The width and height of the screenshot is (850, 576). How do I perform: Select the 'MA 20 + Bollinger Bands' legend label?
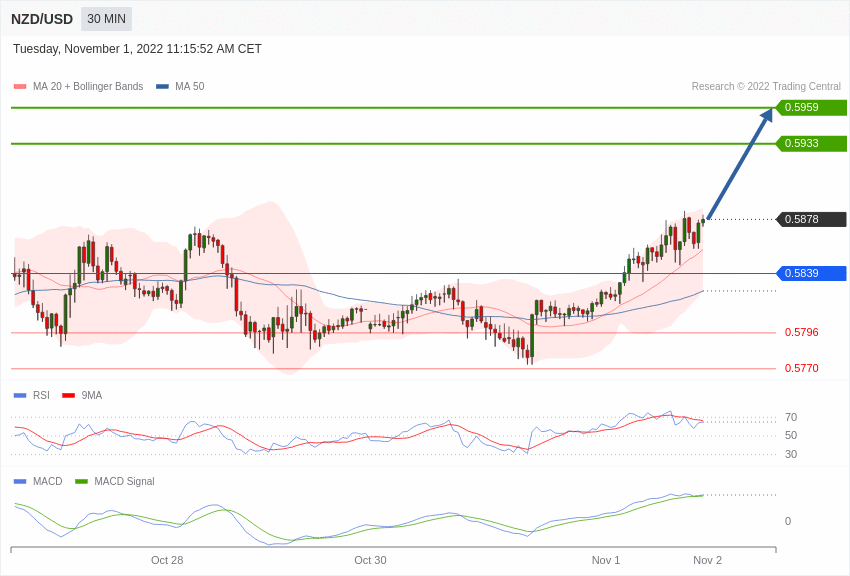(88, 86)
